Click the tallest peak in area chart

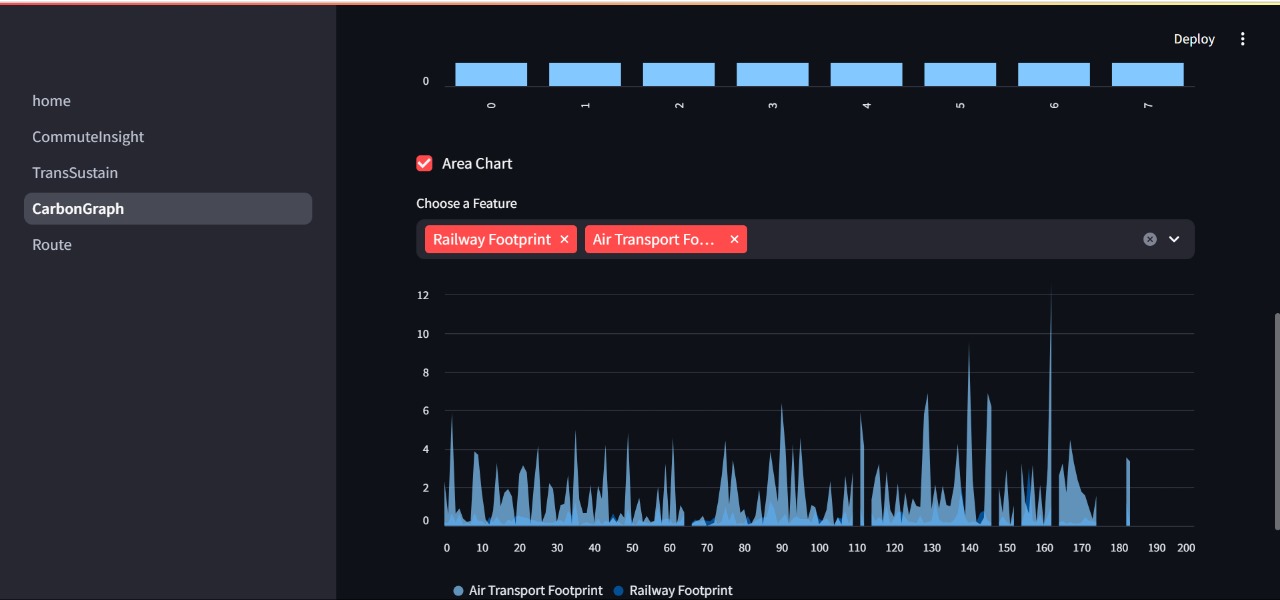(x=1051, y=292)
